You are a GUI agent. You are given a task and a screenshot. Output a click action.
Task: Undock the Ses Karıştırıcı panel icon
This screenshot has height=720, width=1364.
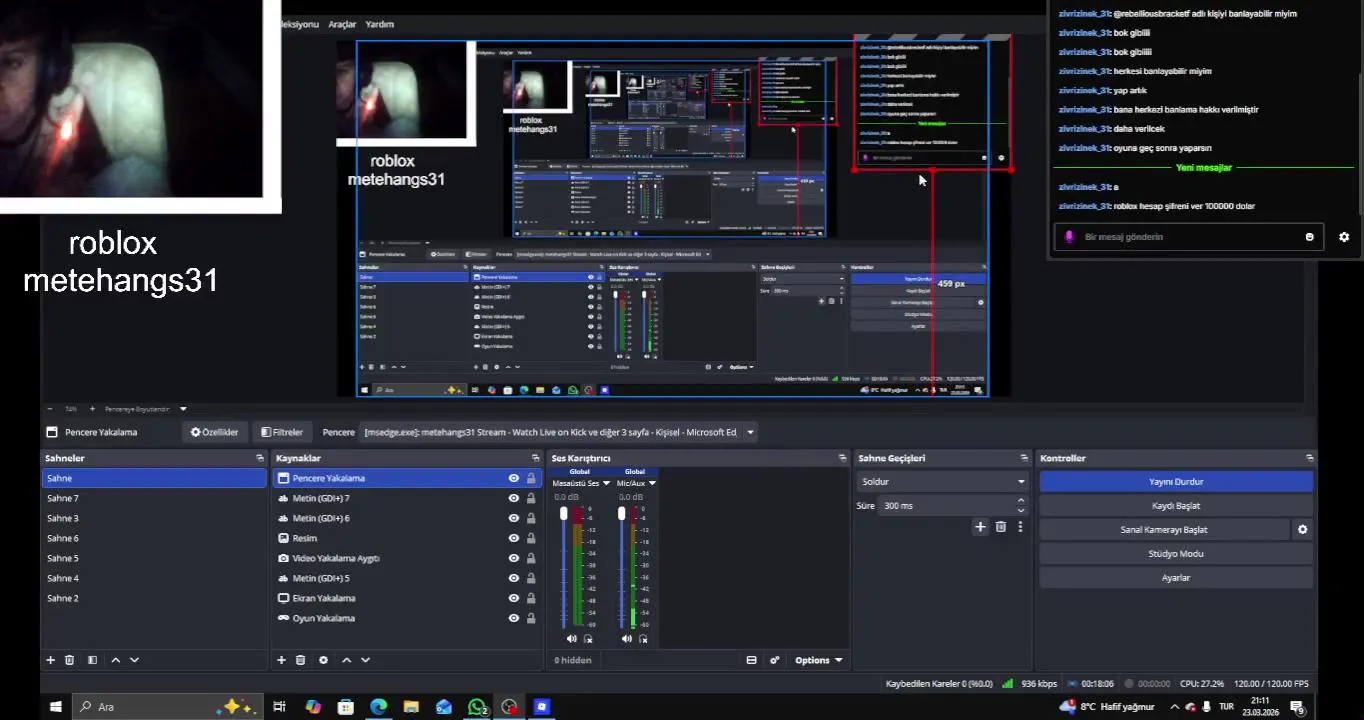tap(842, 458)
